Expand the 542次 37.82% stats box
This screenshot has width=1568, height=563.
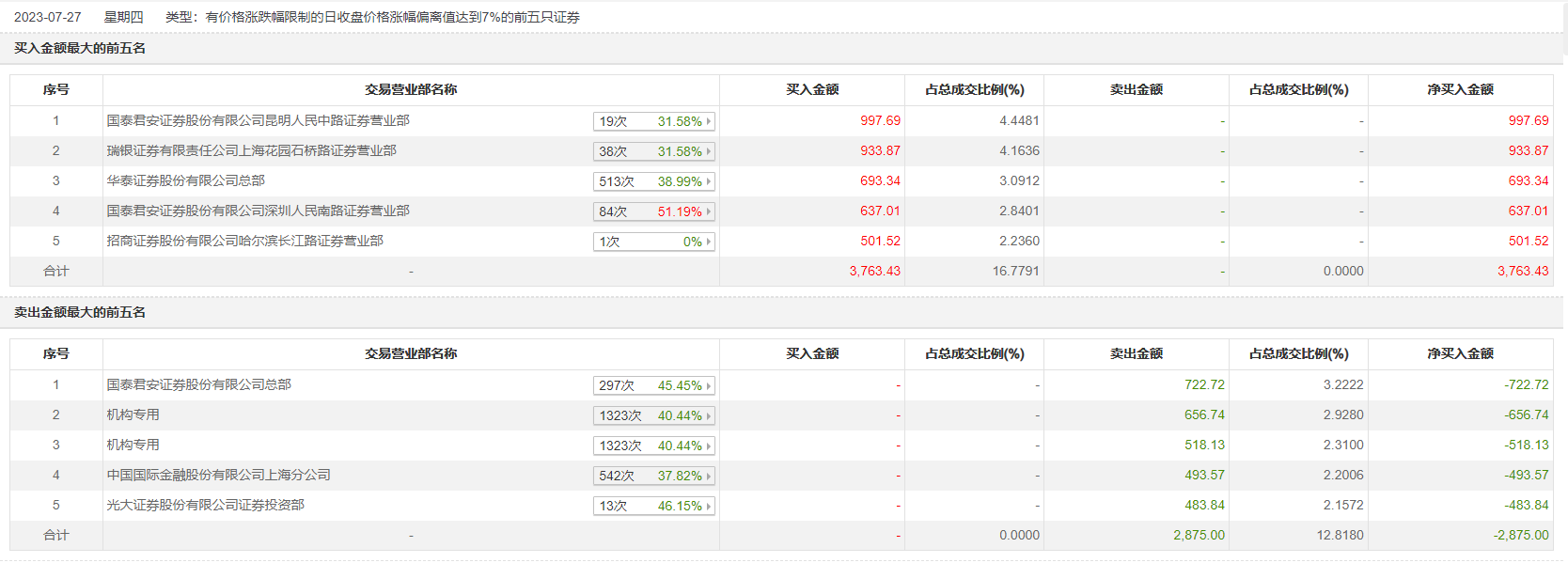pos(654,476)
